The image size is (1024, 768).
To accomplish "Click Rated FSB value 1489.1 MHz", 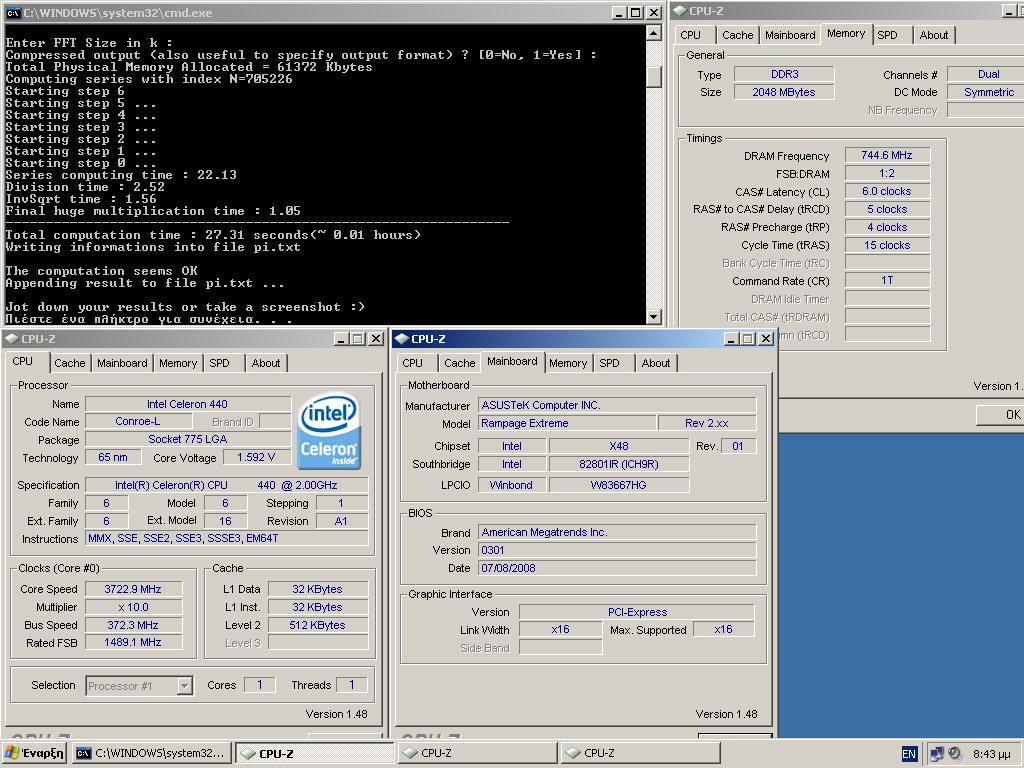I will click(x=133, y=643).
